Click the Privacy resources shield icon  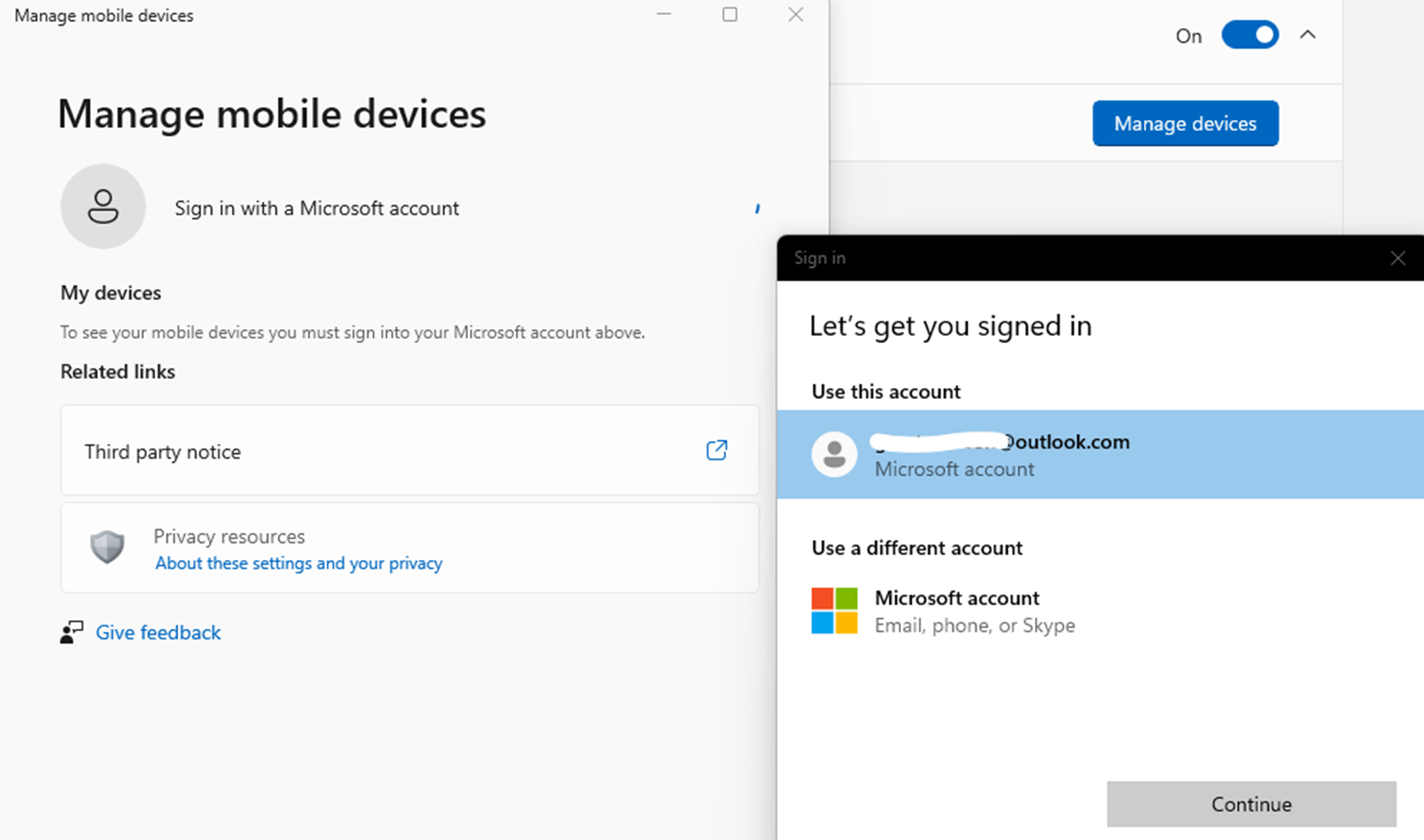[x=107, y=547]
